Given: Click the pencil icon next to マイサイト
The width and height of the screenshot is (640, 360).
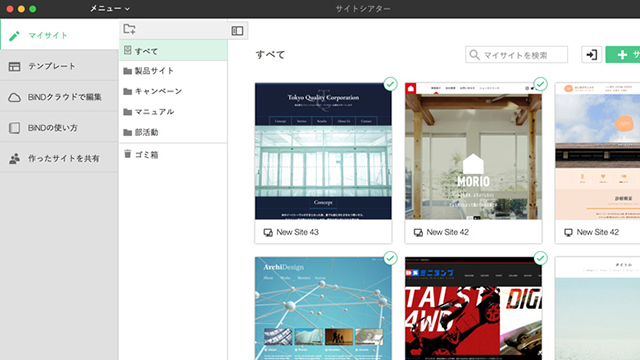Looking at the screenshot, I should point(14,36).
